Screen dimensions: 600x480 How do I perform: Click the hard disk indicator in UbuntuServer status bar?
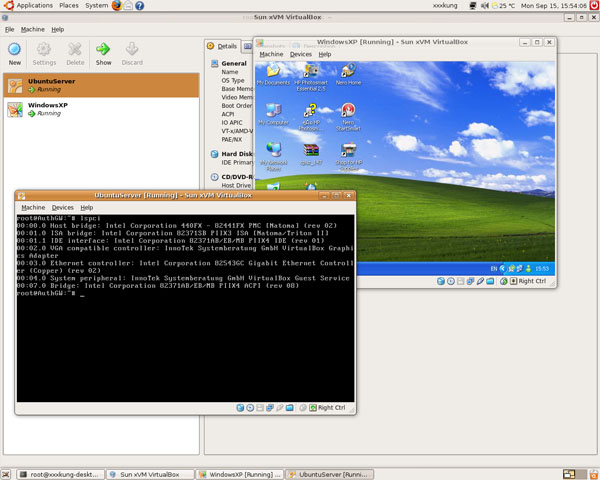click(x=240, y=408)
